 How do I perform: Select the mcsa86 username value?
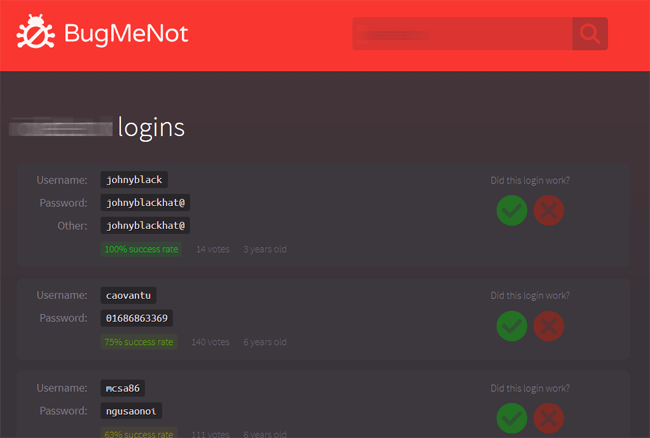click(x=123, y=388)
